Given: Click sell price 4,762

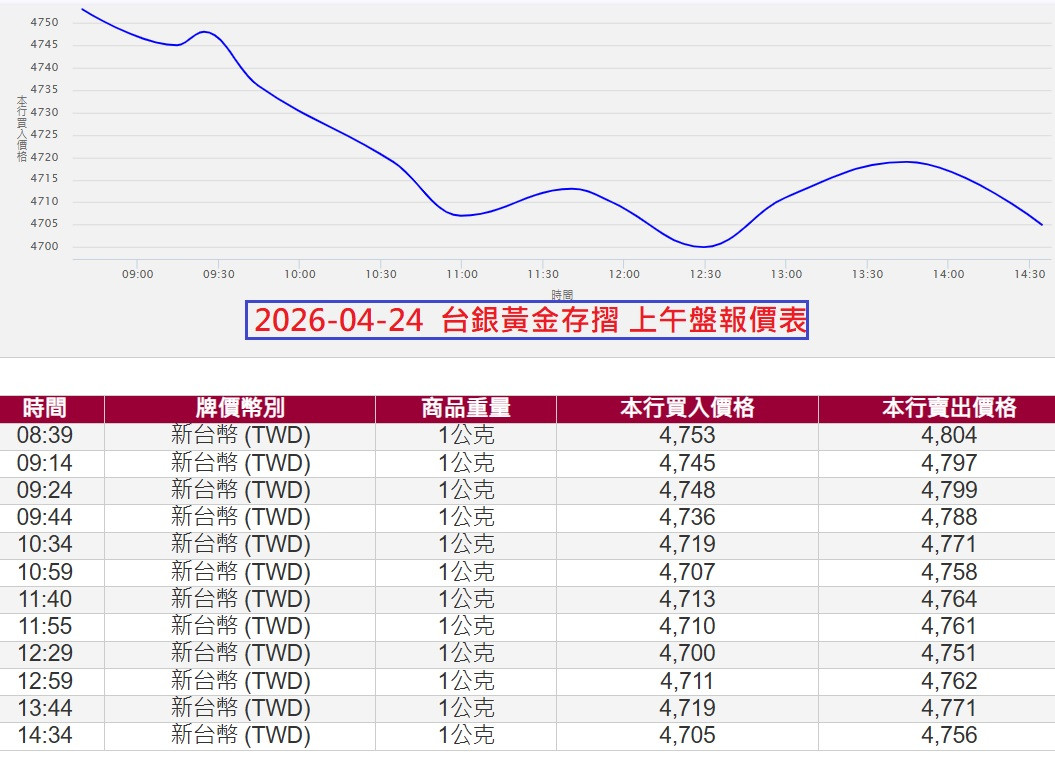Looking at the screenshot, I should pos(949,681).
